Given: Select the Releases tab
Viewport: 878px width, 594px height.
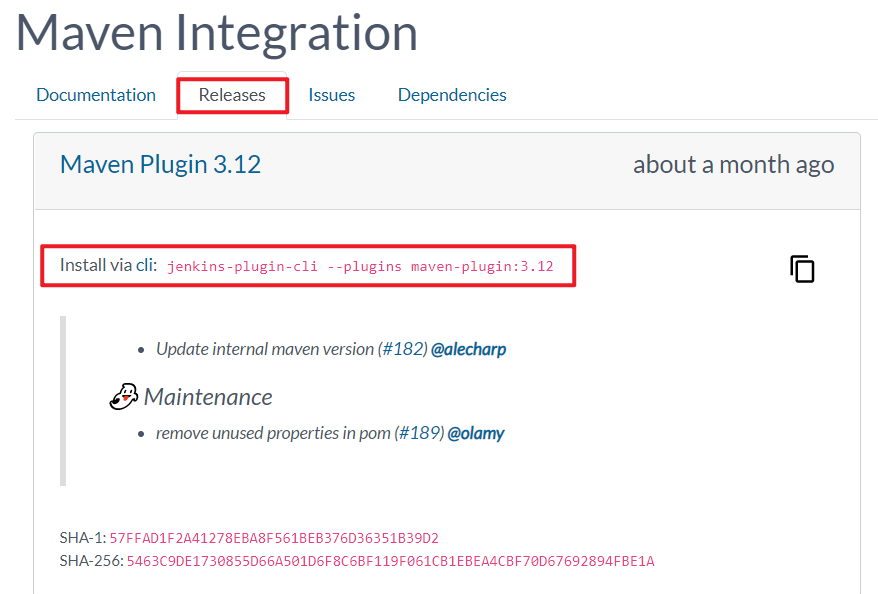Looking at the screenshot, I should (x=232, y=95).
